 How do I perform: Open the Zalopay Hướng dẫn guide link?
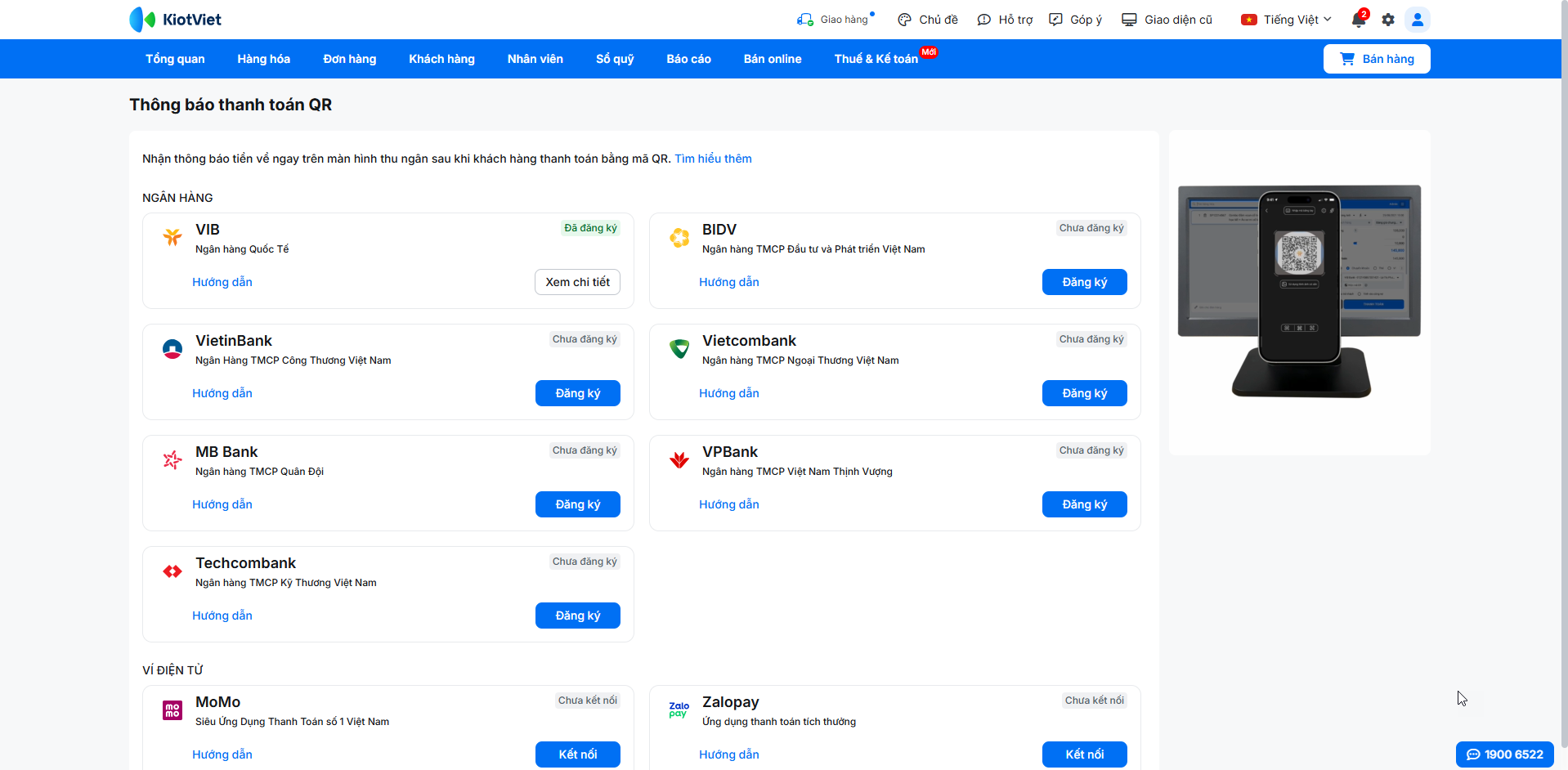click(729, 754)
